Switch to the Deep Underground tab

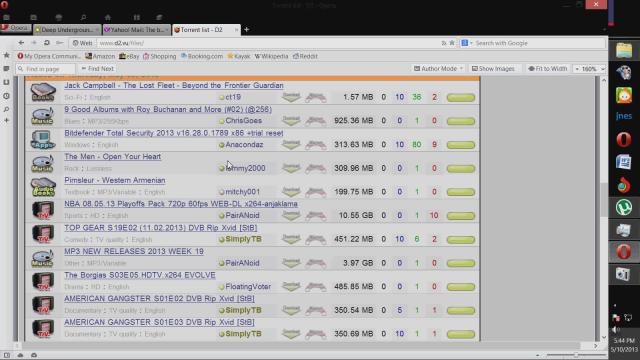tap(67, 30)
